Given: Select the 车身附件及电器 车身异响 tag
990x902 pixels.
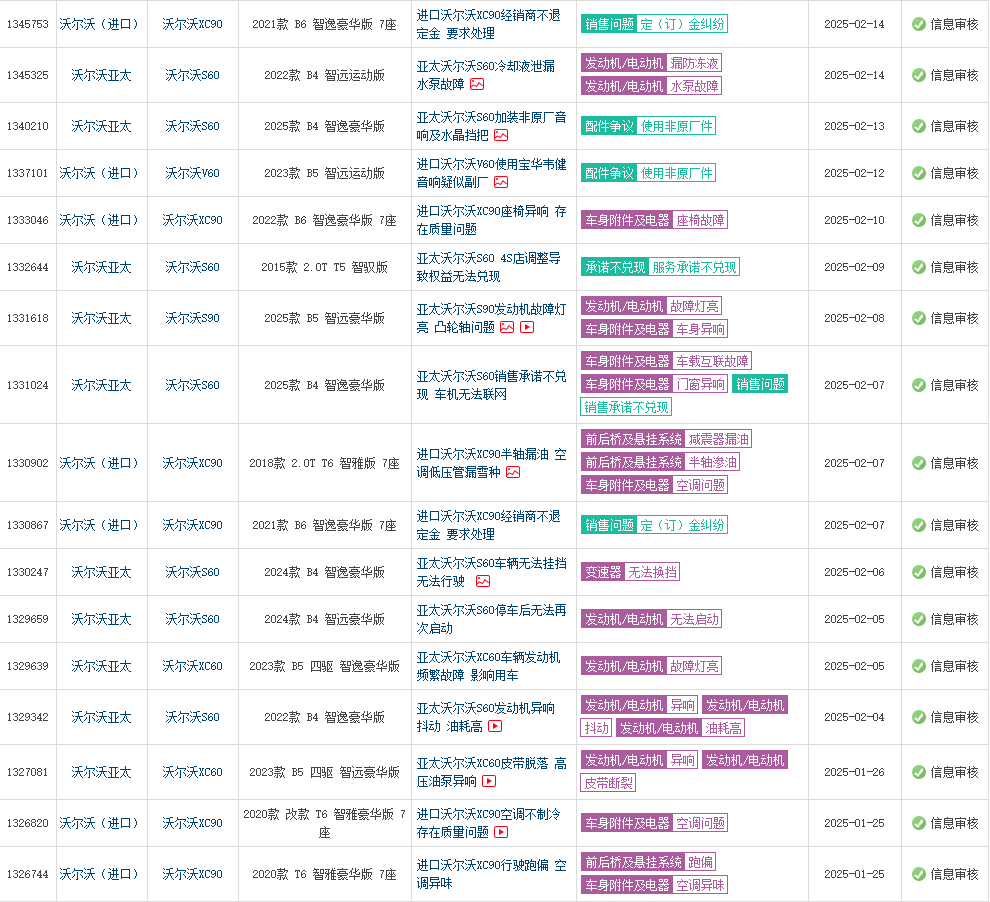Looking at the screenshot, I should click(654, 329).
